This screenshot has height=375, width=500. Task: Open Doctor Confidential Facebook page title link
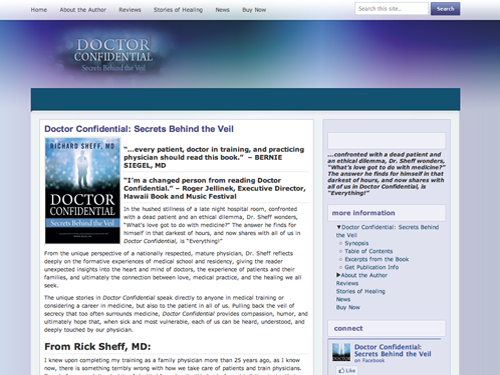coord(393,350)
